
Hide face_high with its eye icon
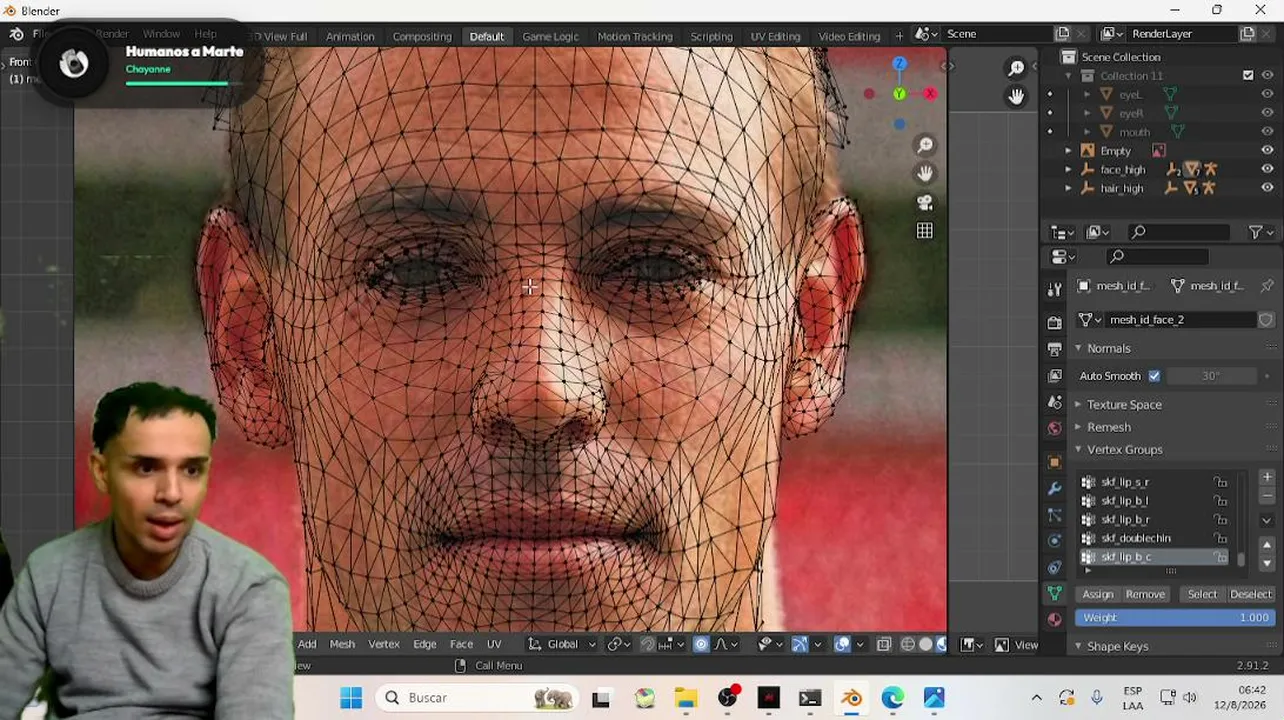[x=1267, y=170]
